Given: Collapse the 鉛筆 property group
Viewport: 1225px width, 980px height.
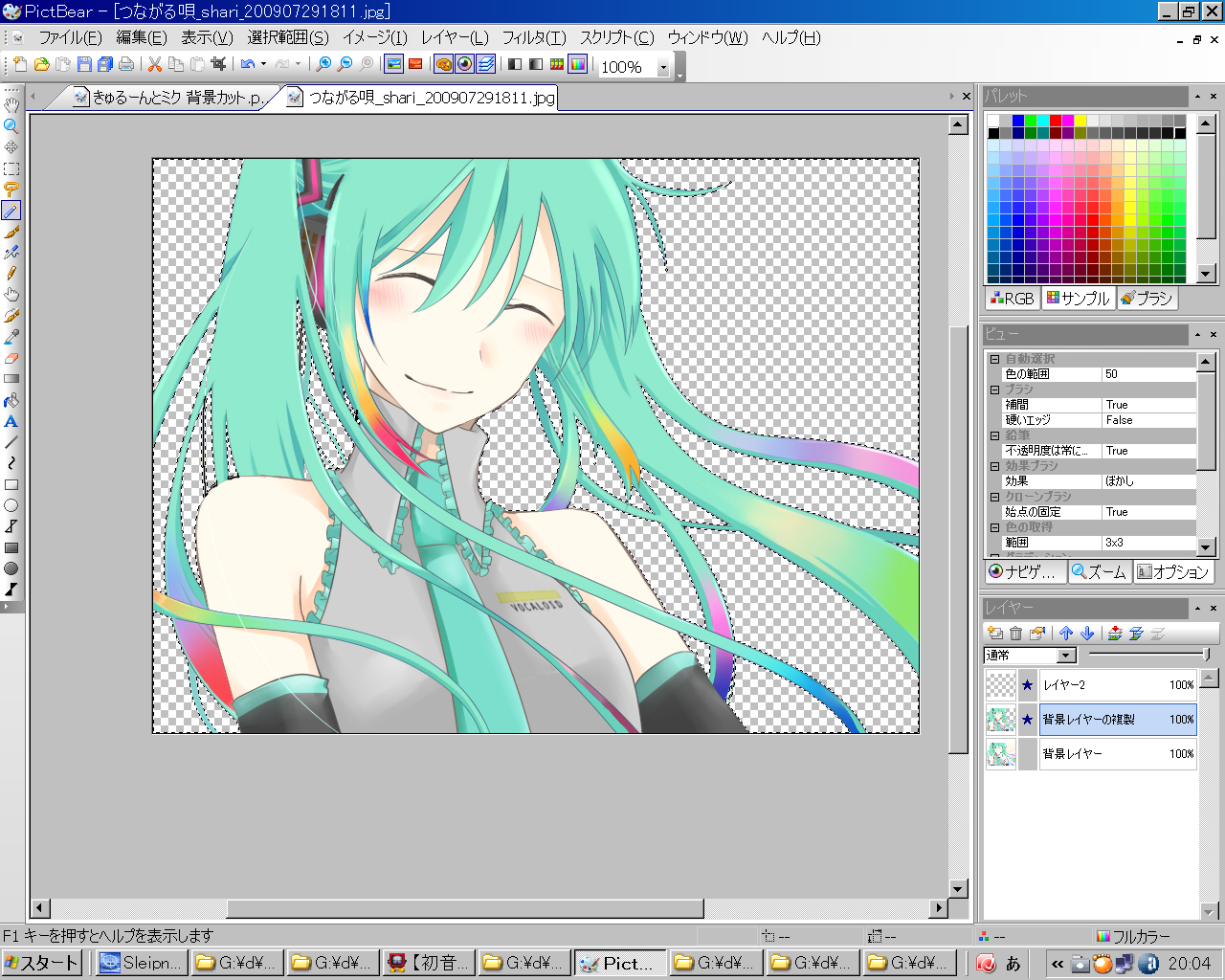Looking at the screenshot, I should [x=994, y=435].
